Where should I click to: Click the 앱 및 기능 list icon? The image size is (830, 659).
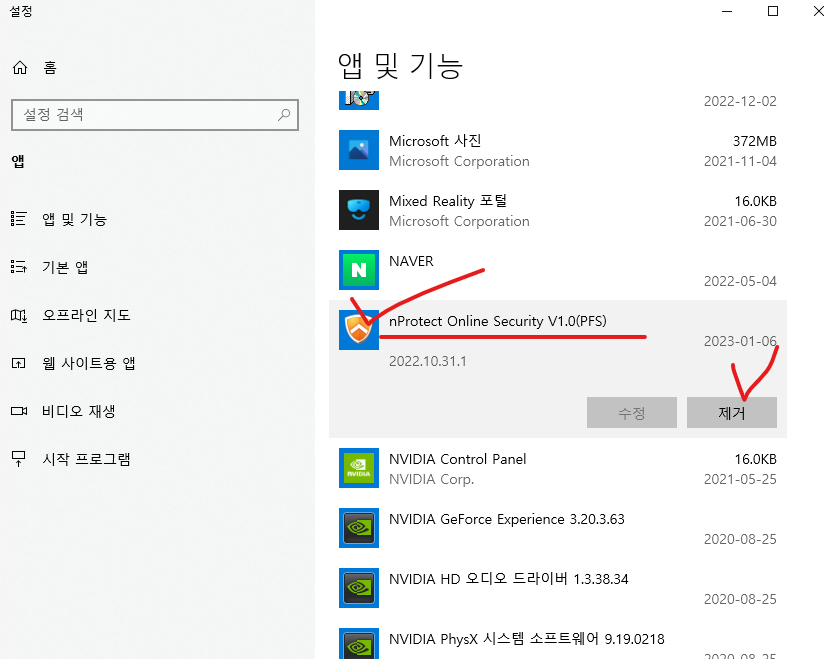19,219
